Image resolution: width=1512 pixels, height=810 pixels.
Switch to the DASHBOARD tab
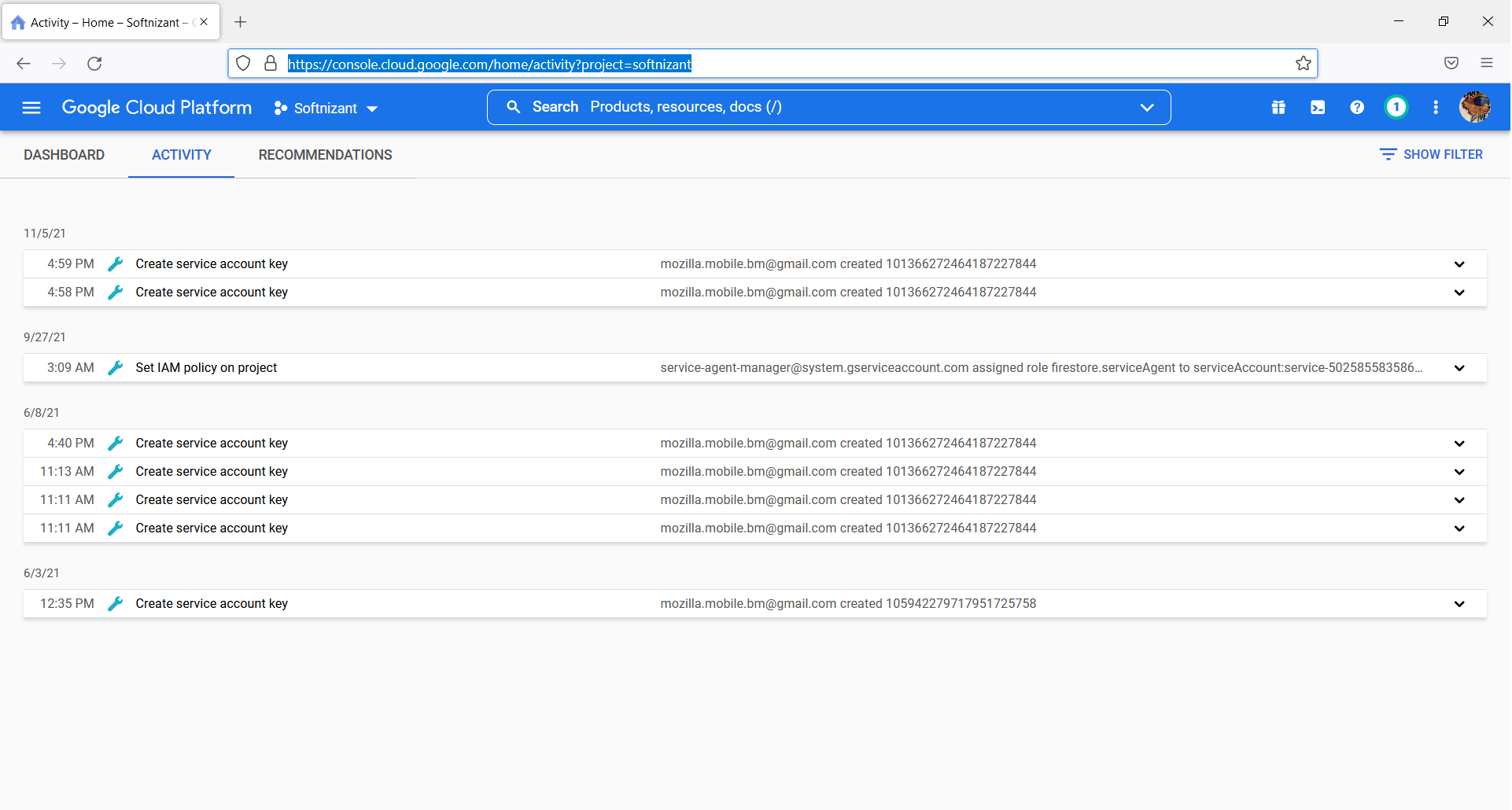(65, 155)
